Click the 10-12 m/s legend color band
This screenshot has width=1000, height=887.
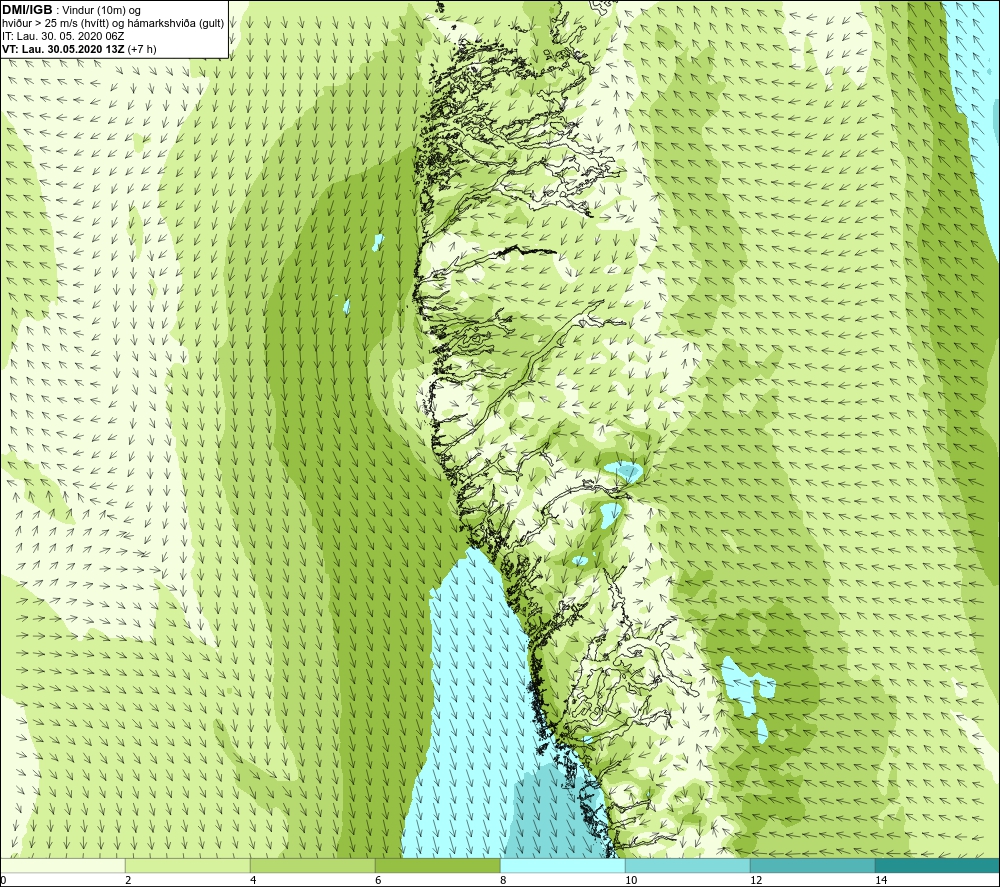click(688, 866)
